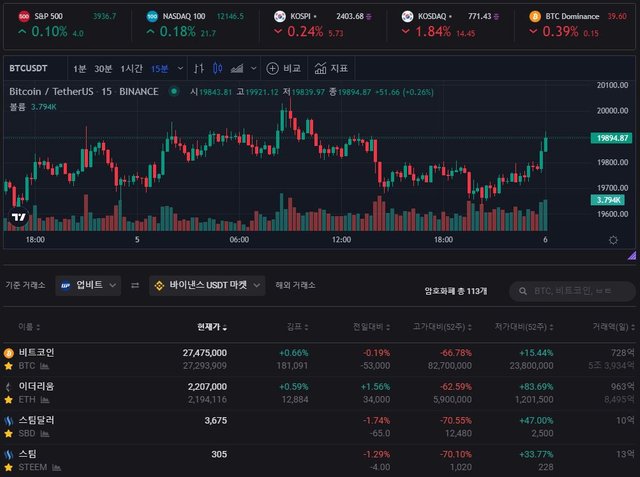Viewport: 640px width, 477px height.
Task: Open candlestick chart style selector
Action: 217,68
